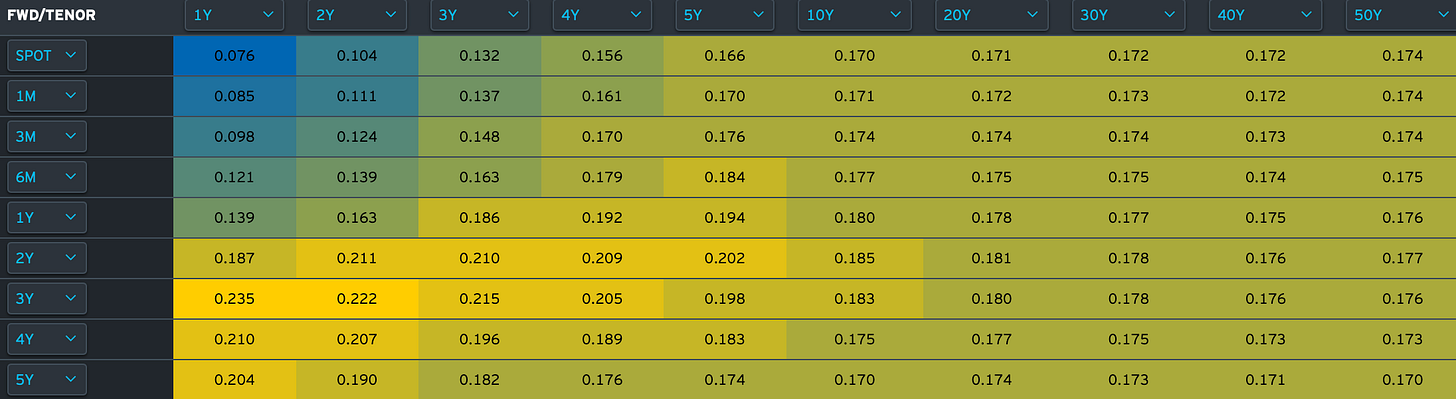Select the 0.192 cell in 1Y row

pos(603,218)
